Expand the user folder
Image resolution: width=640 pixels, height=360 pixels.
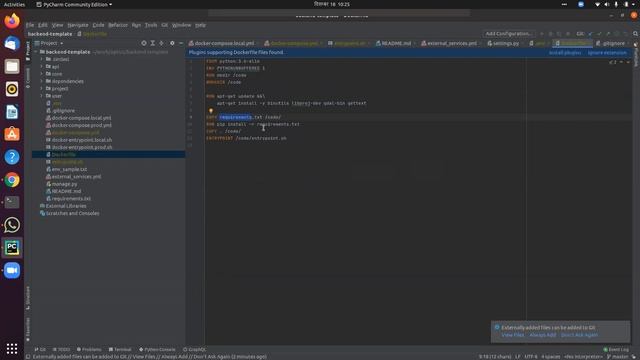[42, 96]
